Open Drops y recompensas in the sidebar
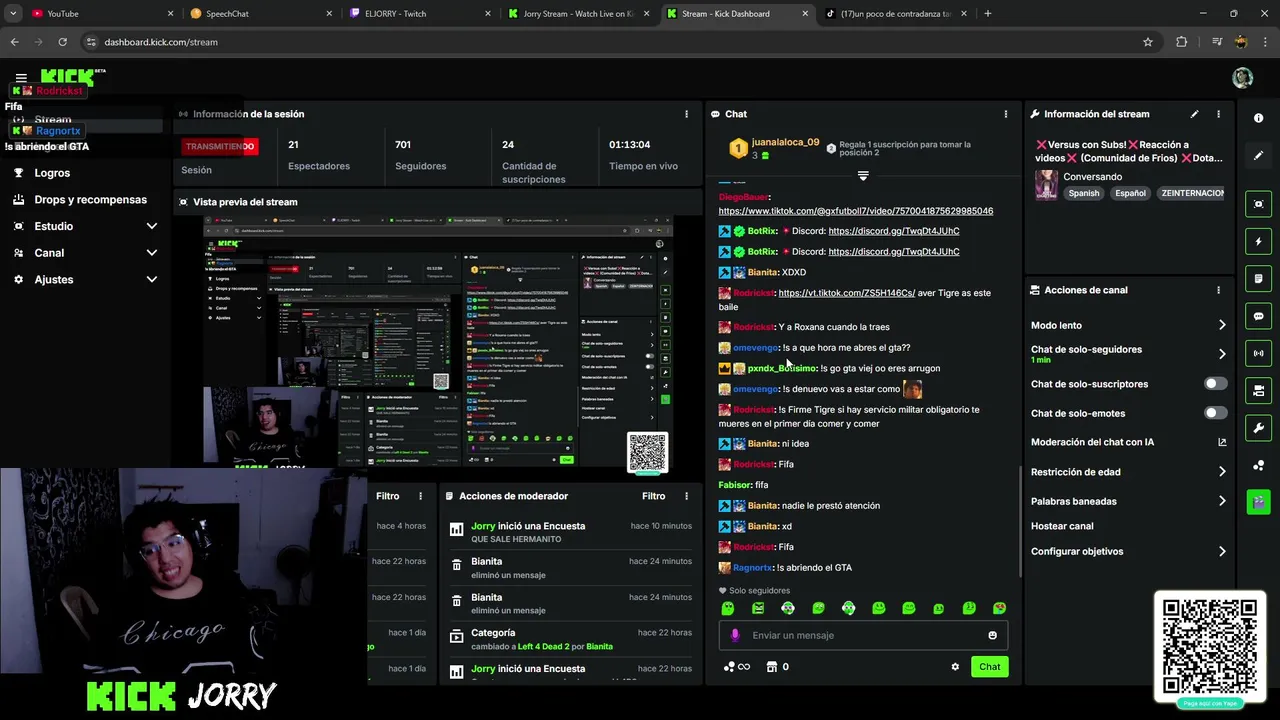 [x=90, y=199]
